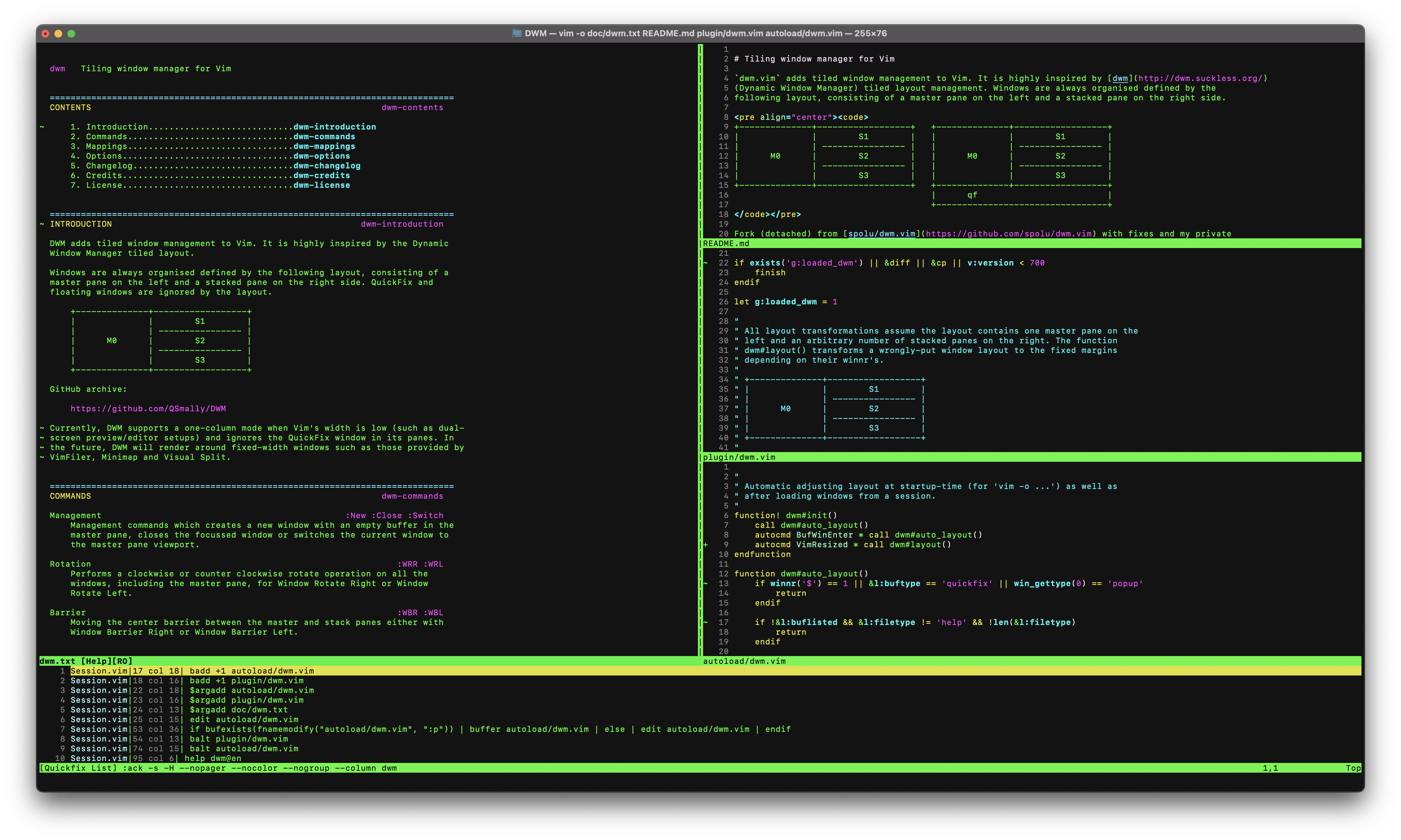Open the dwm-introduction help tag link
Viewport: 1401px width, 840px height.
(x=334, y=127)
